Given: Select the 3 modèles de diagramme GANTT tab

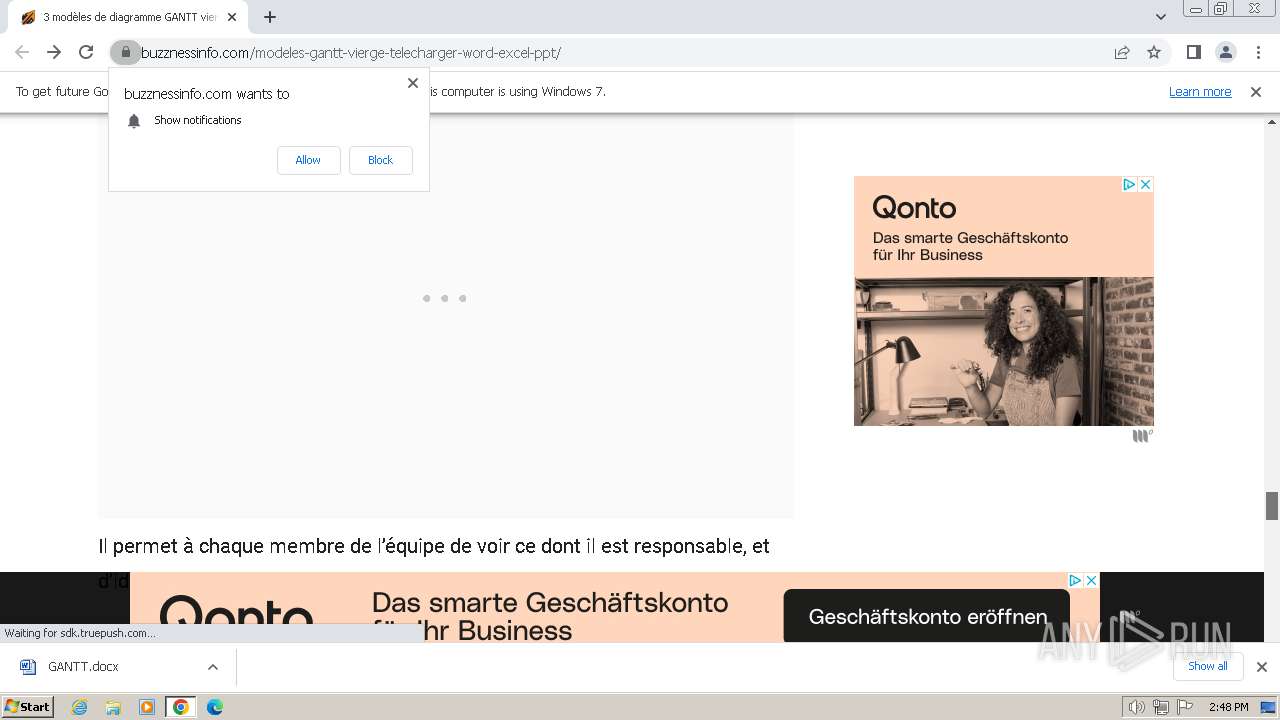Looking at the screenshot, I should click(x=128, y=17).
